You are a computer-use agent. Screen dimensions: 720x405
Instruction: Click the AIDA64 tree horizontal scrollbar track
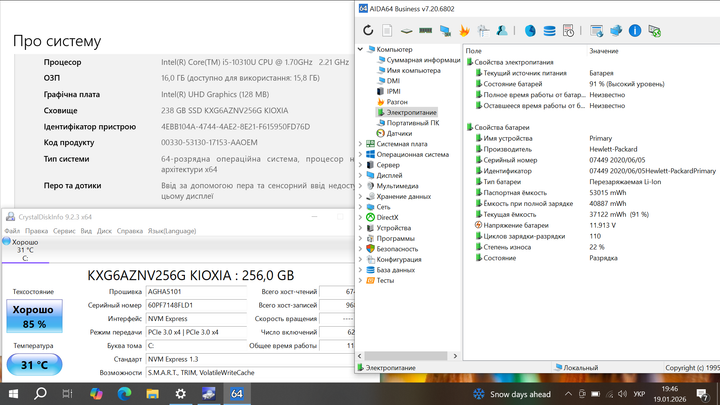click(x=406, y=356)
